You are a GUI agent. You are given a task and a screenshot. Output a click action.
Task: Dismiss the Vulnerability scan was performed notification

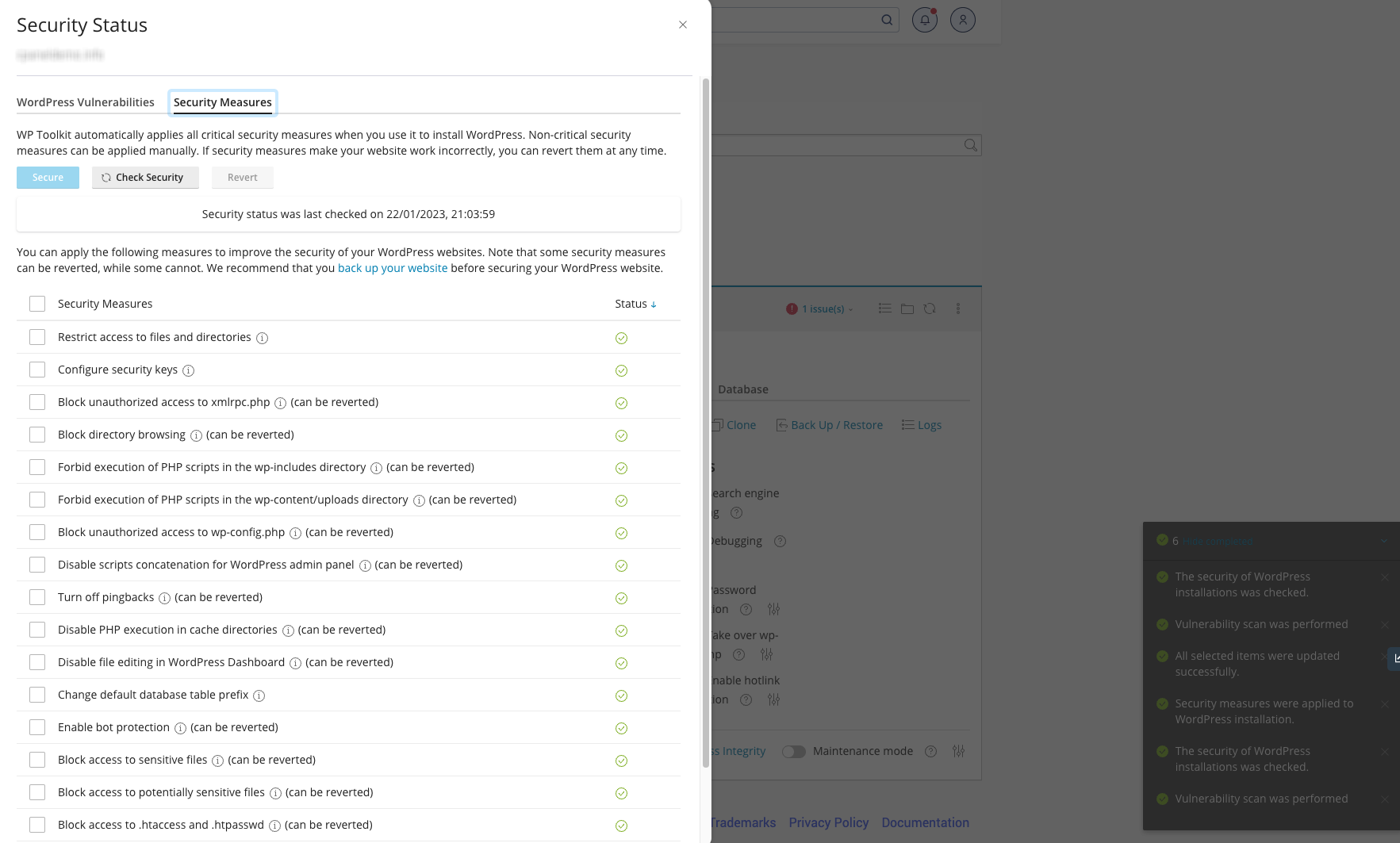[1385, 624]
